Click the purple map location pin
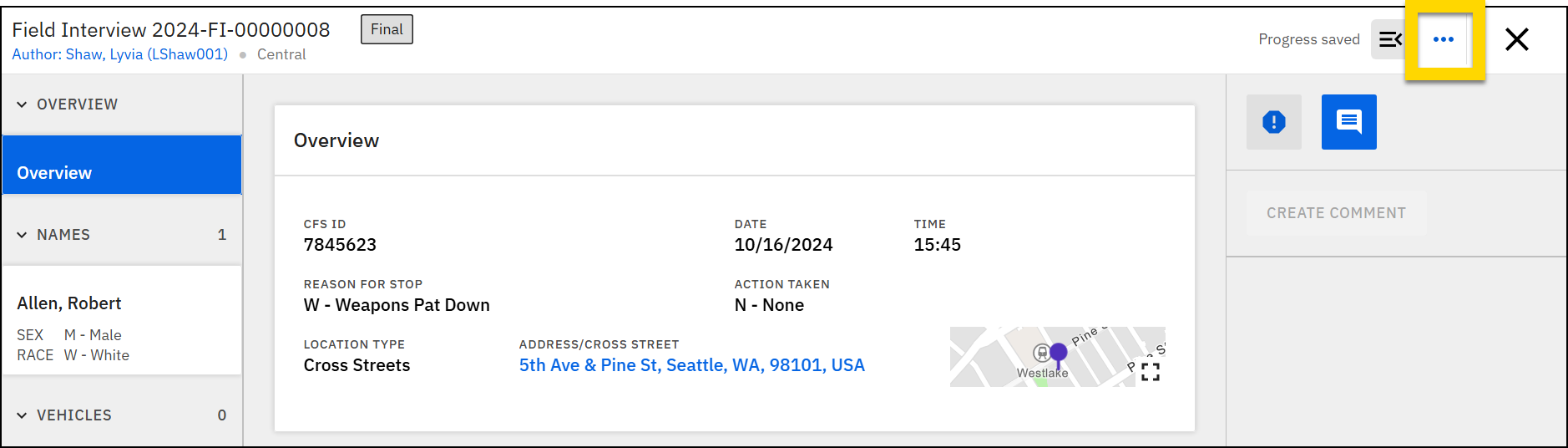Viewport: 1568px width, 448px height. [1058, 353]
